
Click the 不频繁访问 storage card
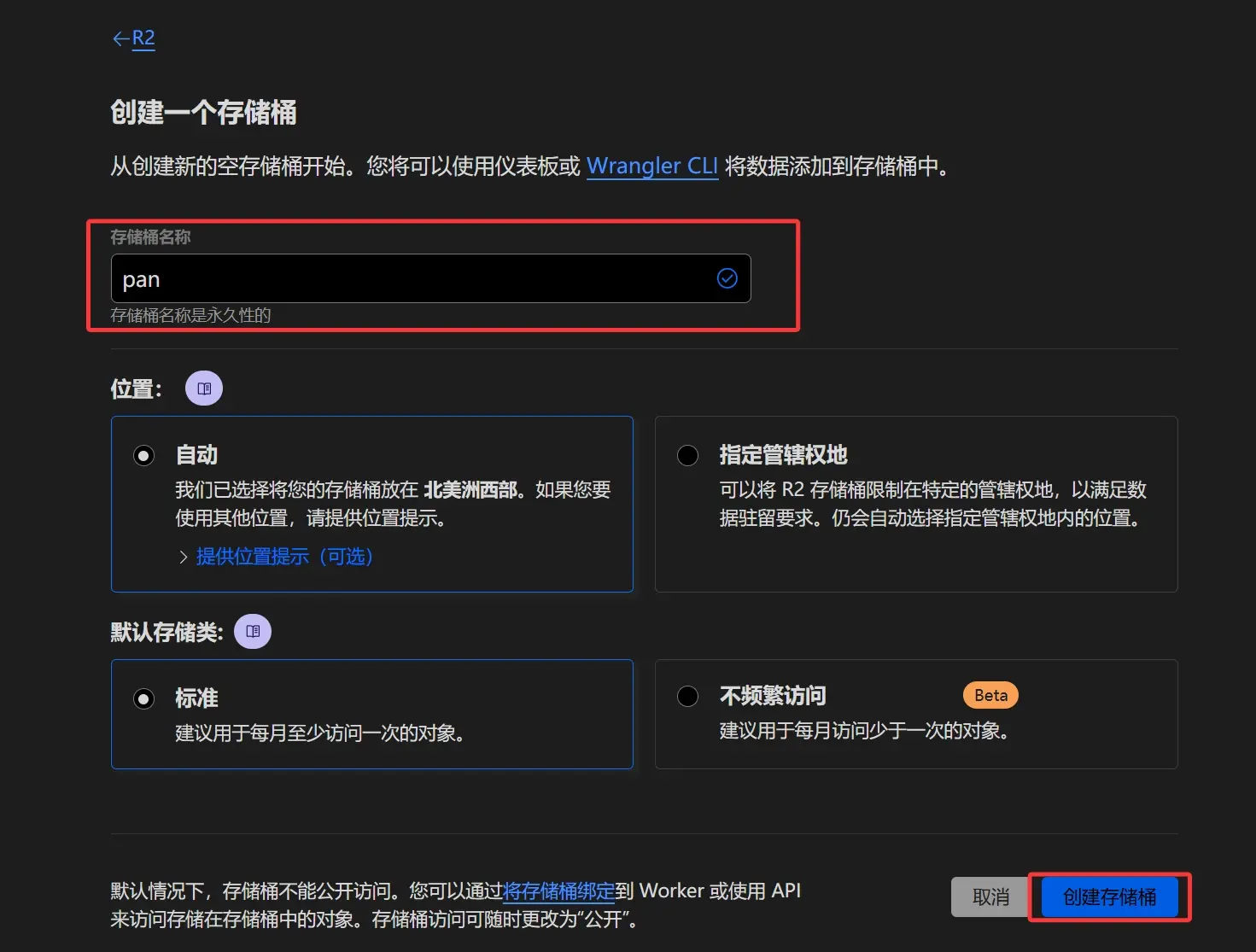(915, 715)
